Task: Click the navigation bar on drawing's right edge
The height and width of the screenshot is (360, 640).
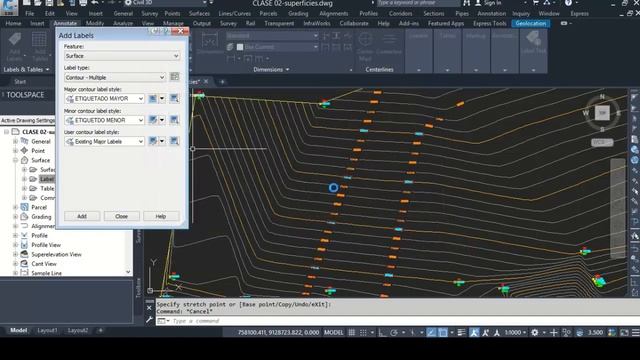Action: coord(618,208)
